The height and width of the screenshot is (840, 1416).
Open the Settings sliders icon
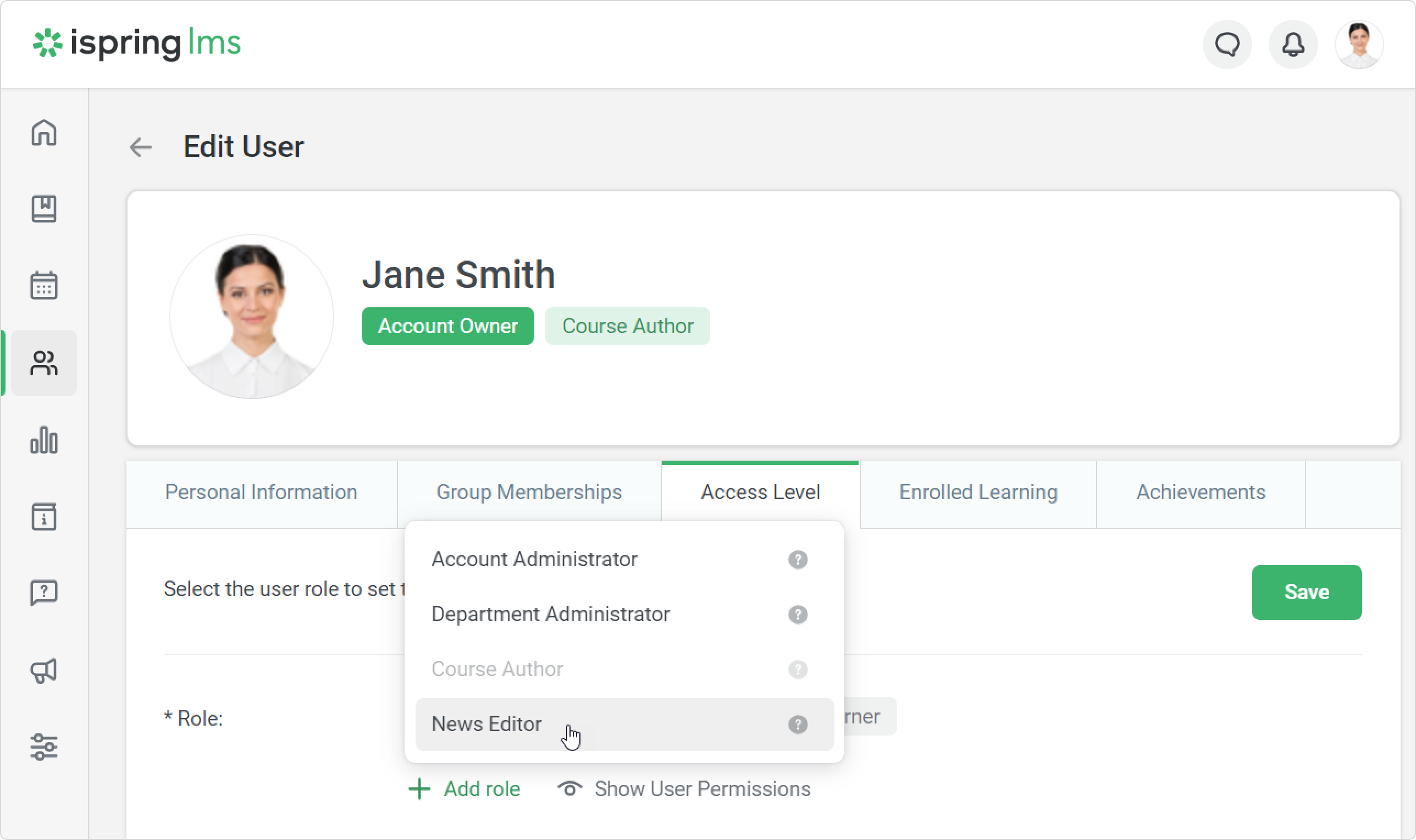pos(43,747)
